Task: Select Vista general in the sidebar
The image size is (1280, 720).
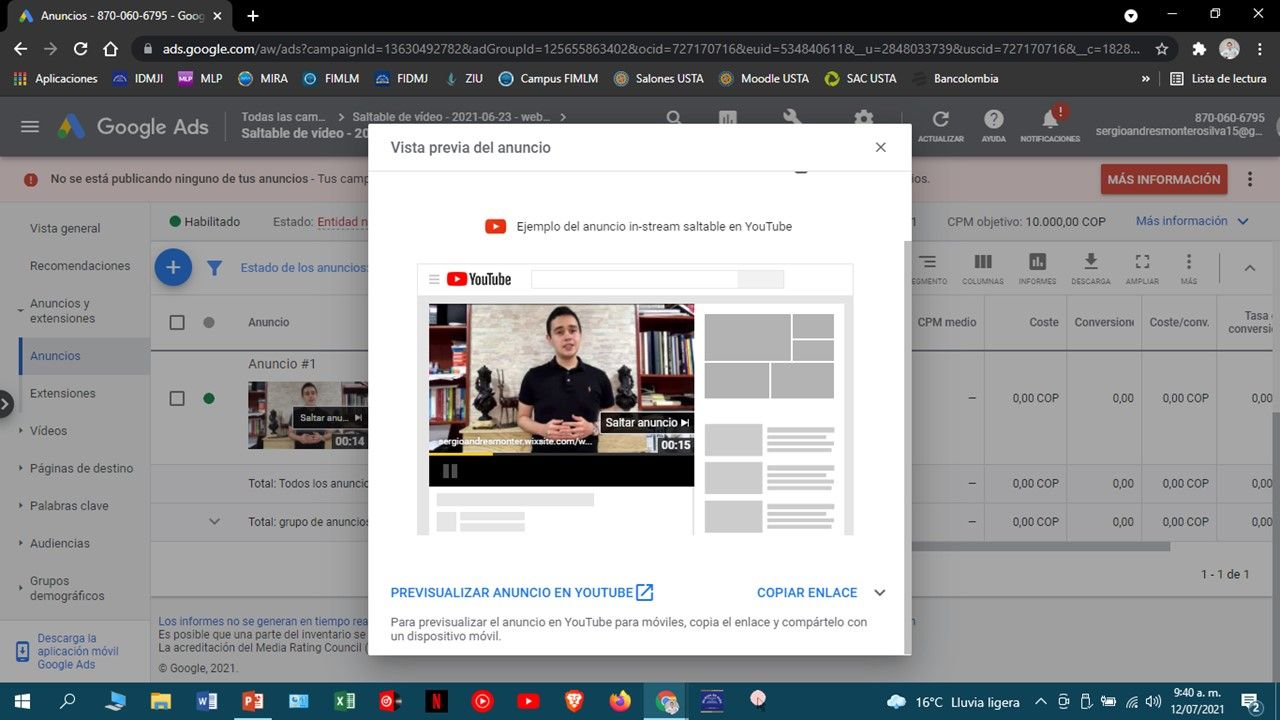Action: tap(65, 228)
